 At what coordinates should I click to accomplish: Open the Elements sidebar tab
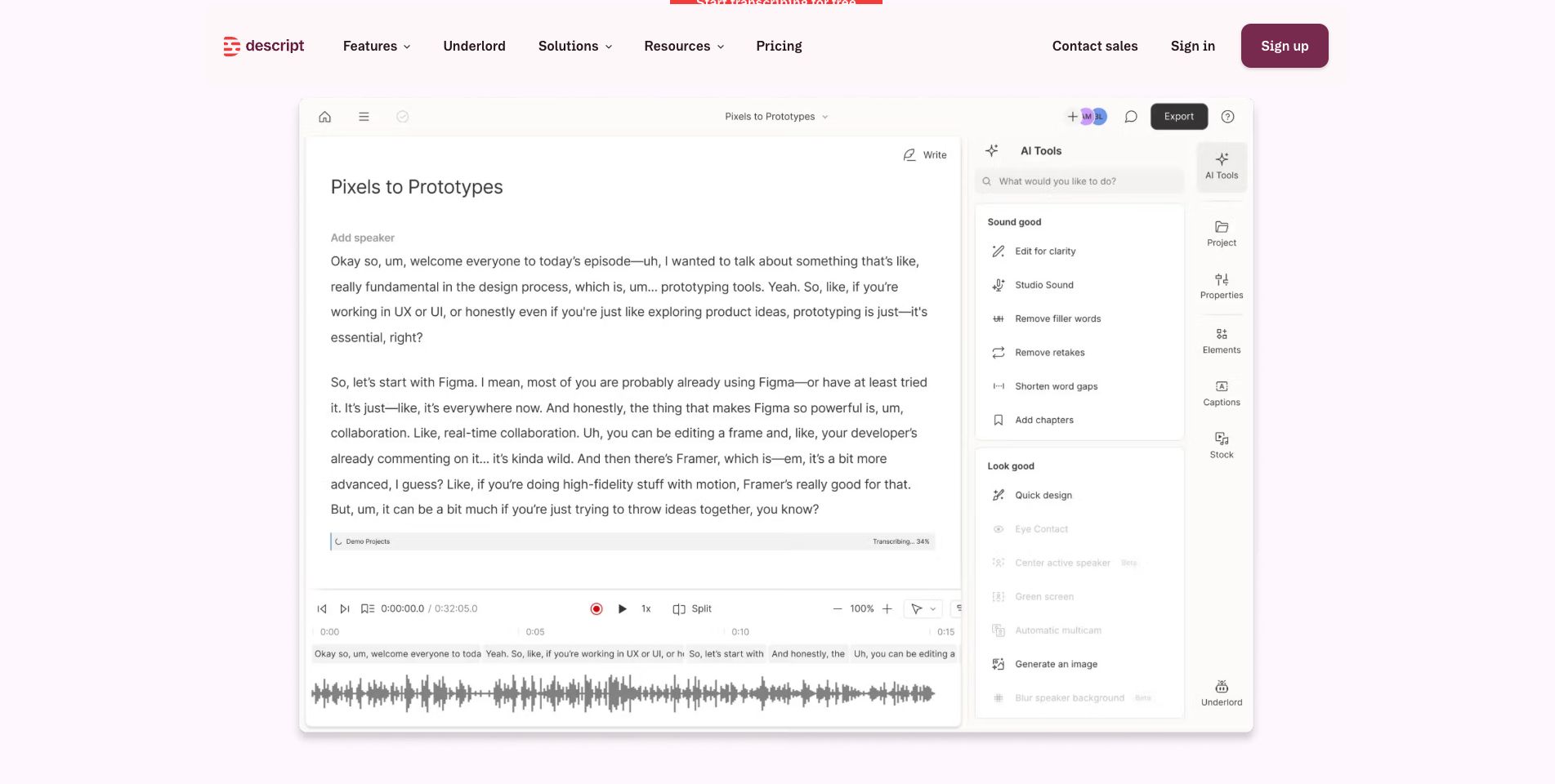click(x=1222, y=341)
